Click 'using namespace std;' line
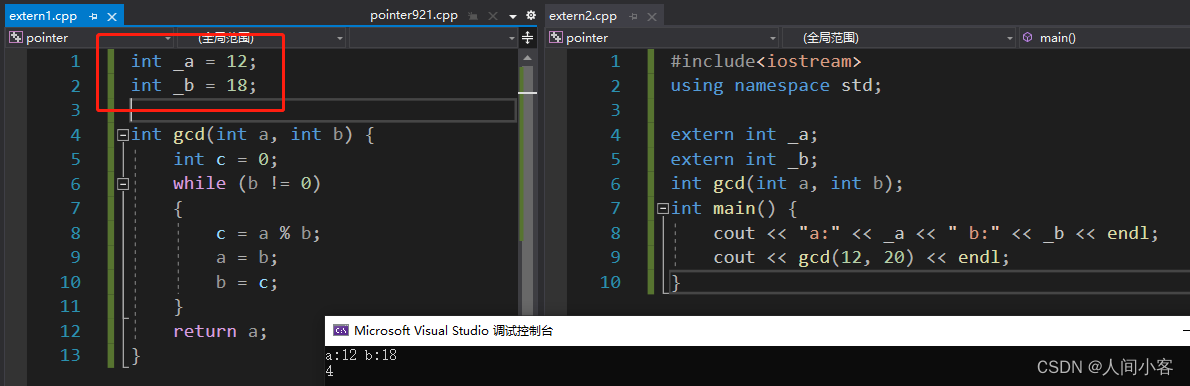 click(x=776, y=86)
